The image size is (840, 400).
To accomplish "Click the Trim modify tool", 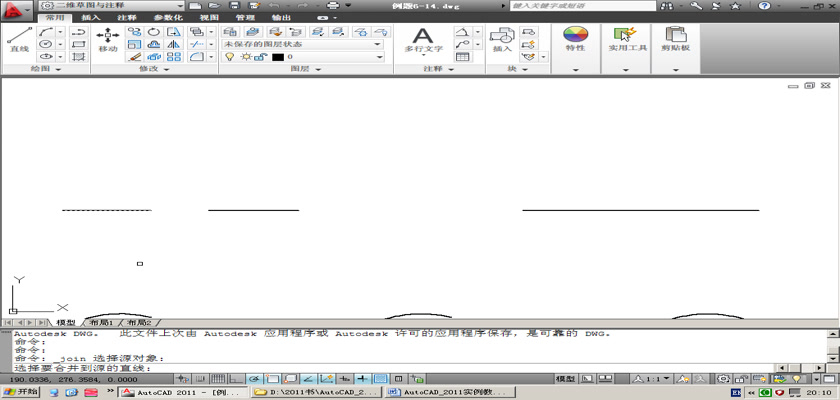I will click(x=197, y=44).
